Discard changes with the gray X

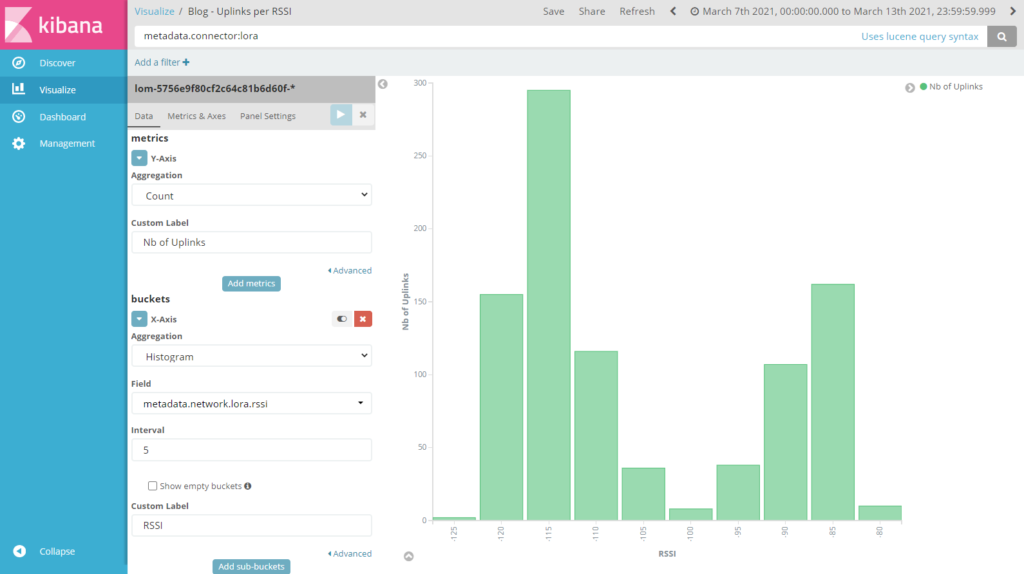coord(363,115)
